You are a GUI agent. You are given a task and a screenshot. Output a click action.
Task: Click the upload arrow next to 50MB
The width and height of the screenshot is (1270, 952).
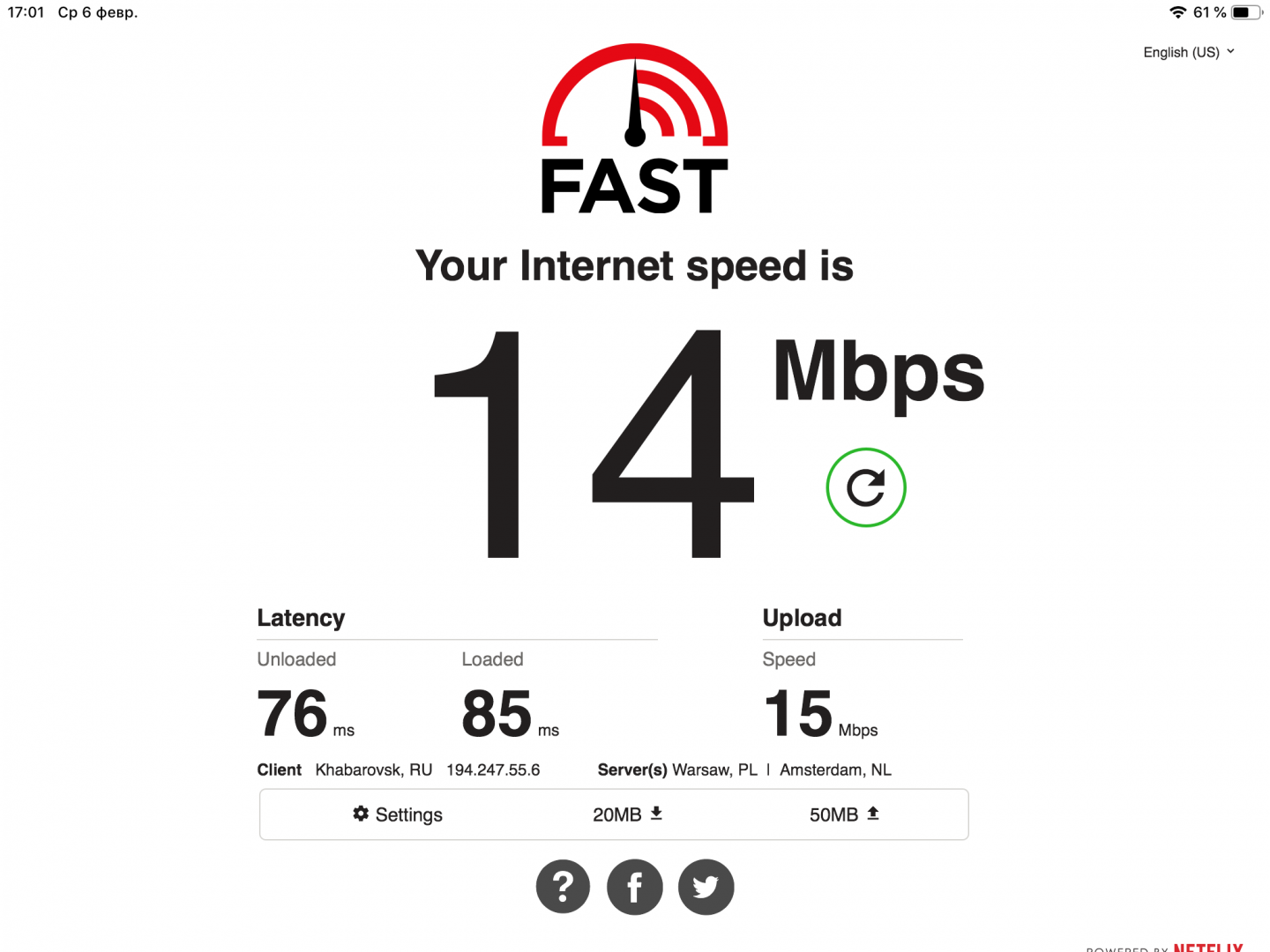[x=873, y=813]
